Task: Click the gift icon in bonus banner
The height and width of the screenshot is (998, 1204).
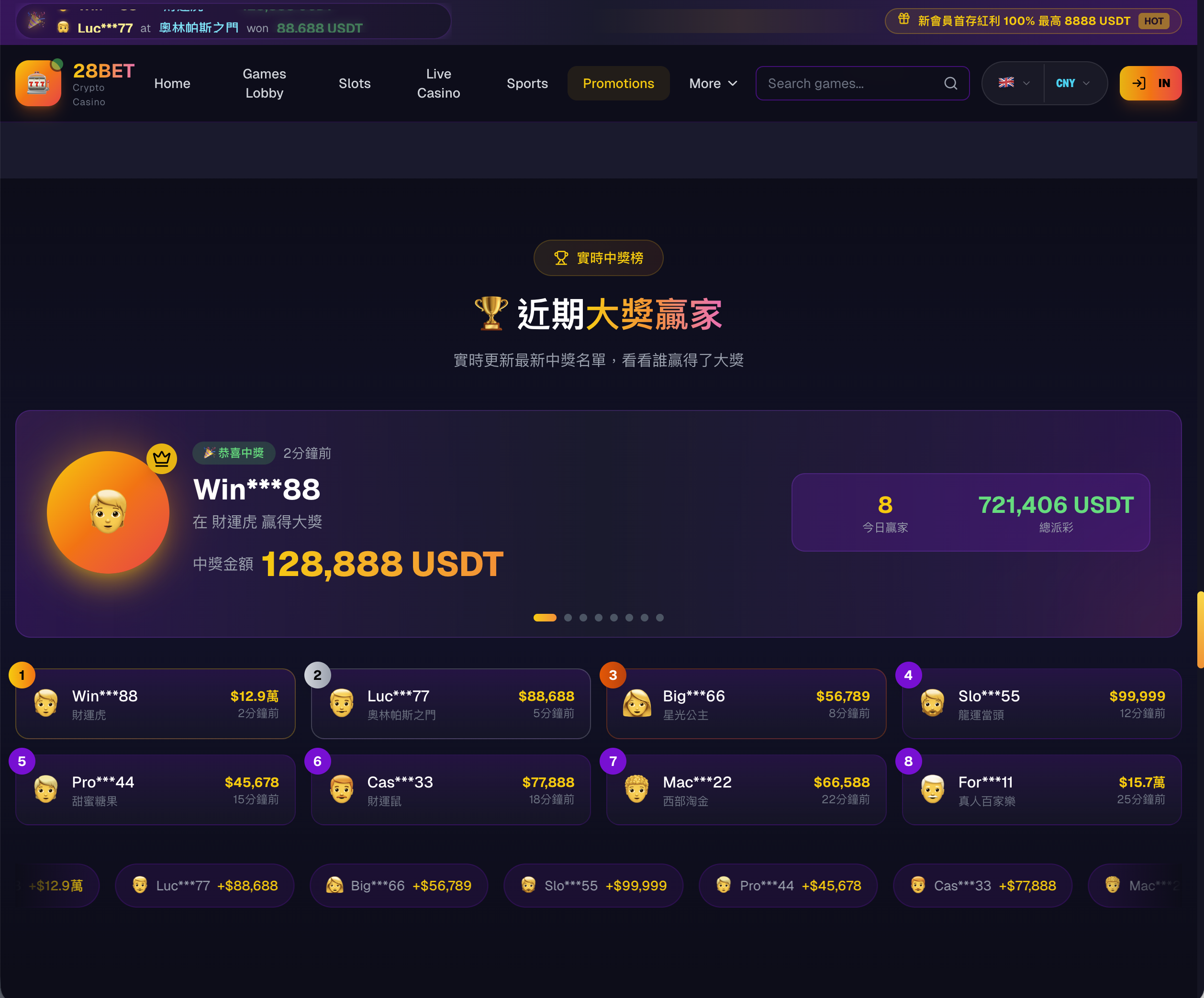Action: click(x=903, y=20)
